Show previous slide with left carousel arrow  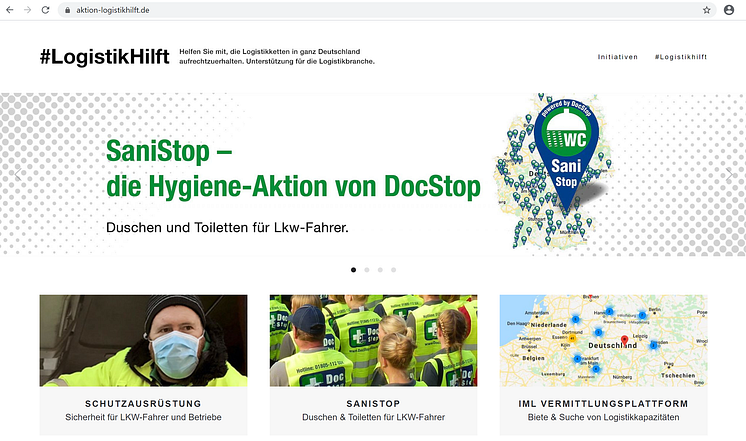pyautogui.click(x=18, y=175)
